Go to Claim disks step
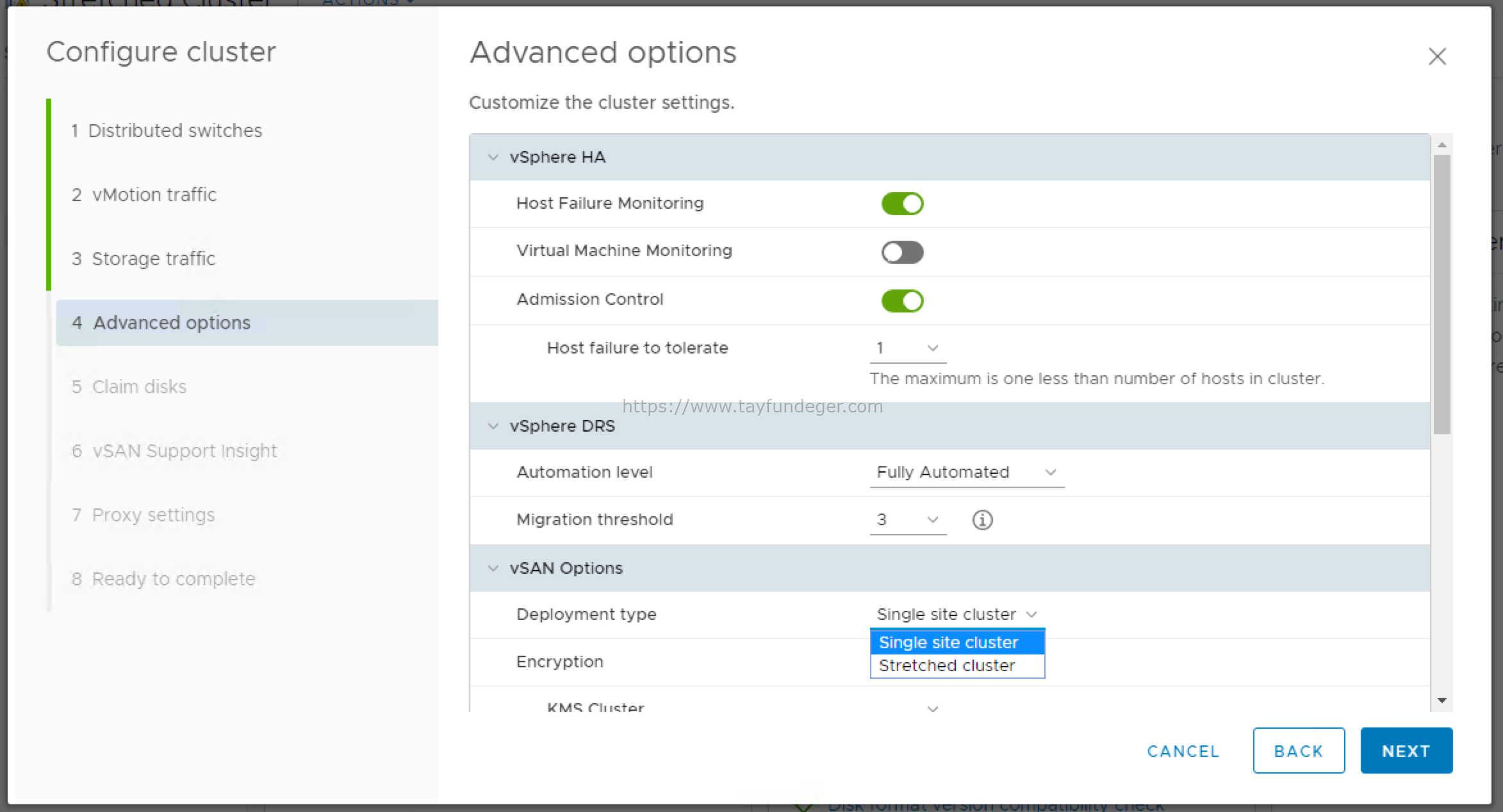Viewport: 1503px width, 812px height. (x=129, y=387)
